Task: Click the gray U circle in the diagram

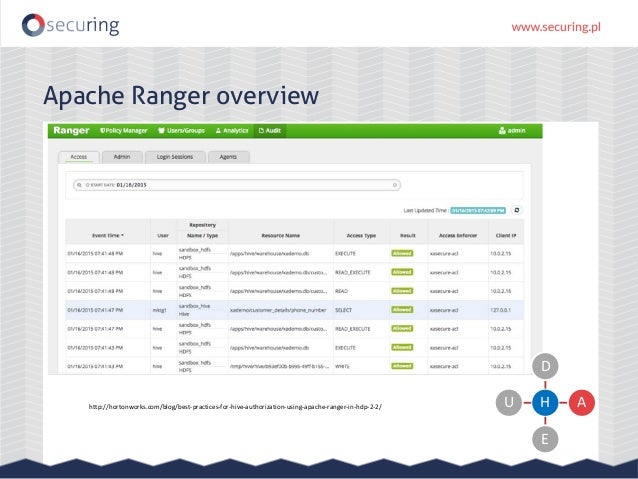Action: point(509,402)
